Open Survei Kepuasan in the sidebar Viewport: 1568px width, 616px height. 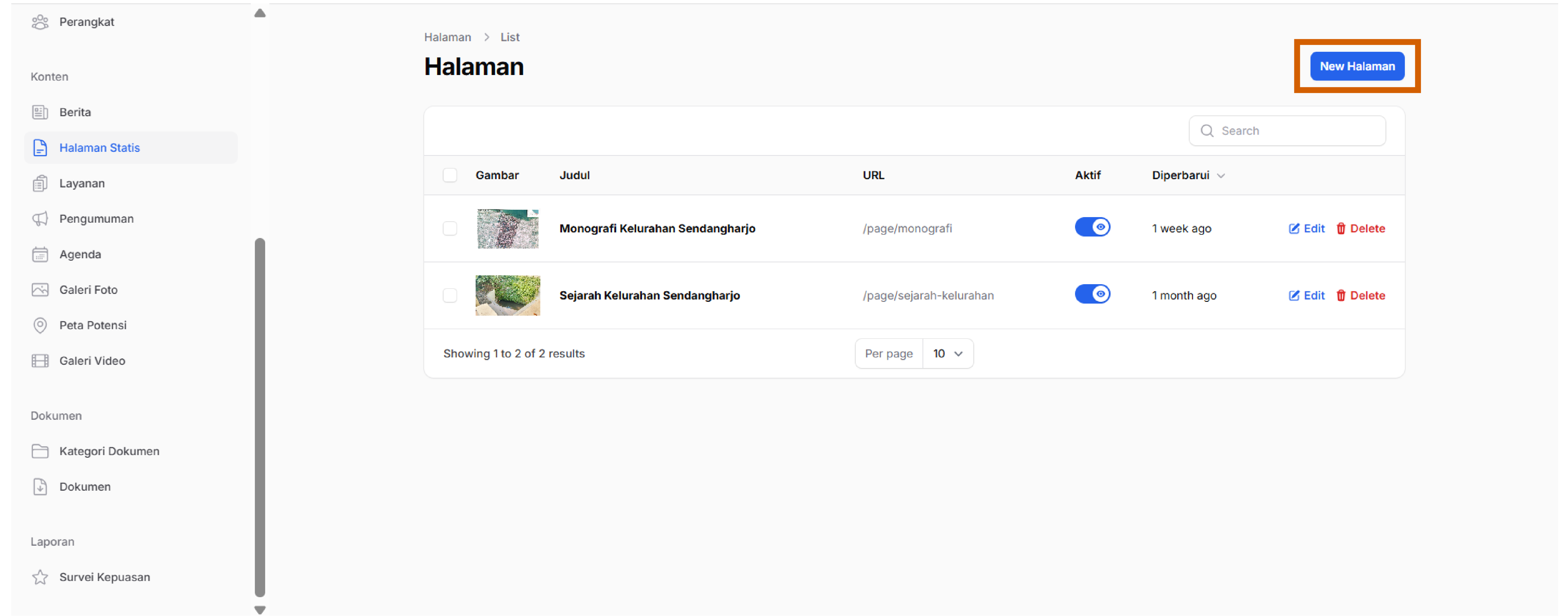pos(131,577)
